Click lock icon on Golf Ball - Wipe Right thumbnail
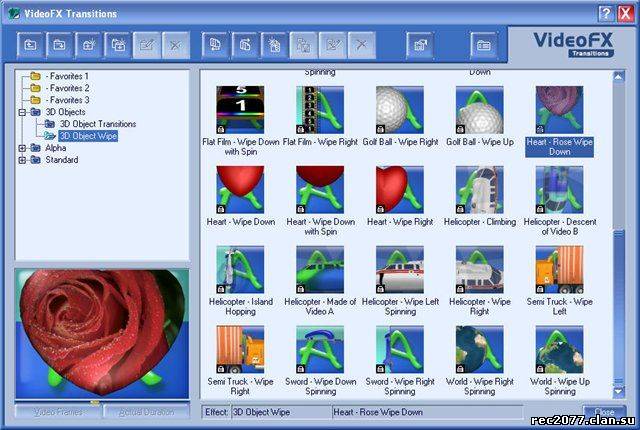This screenshot has height=430, width=640. 380,129
